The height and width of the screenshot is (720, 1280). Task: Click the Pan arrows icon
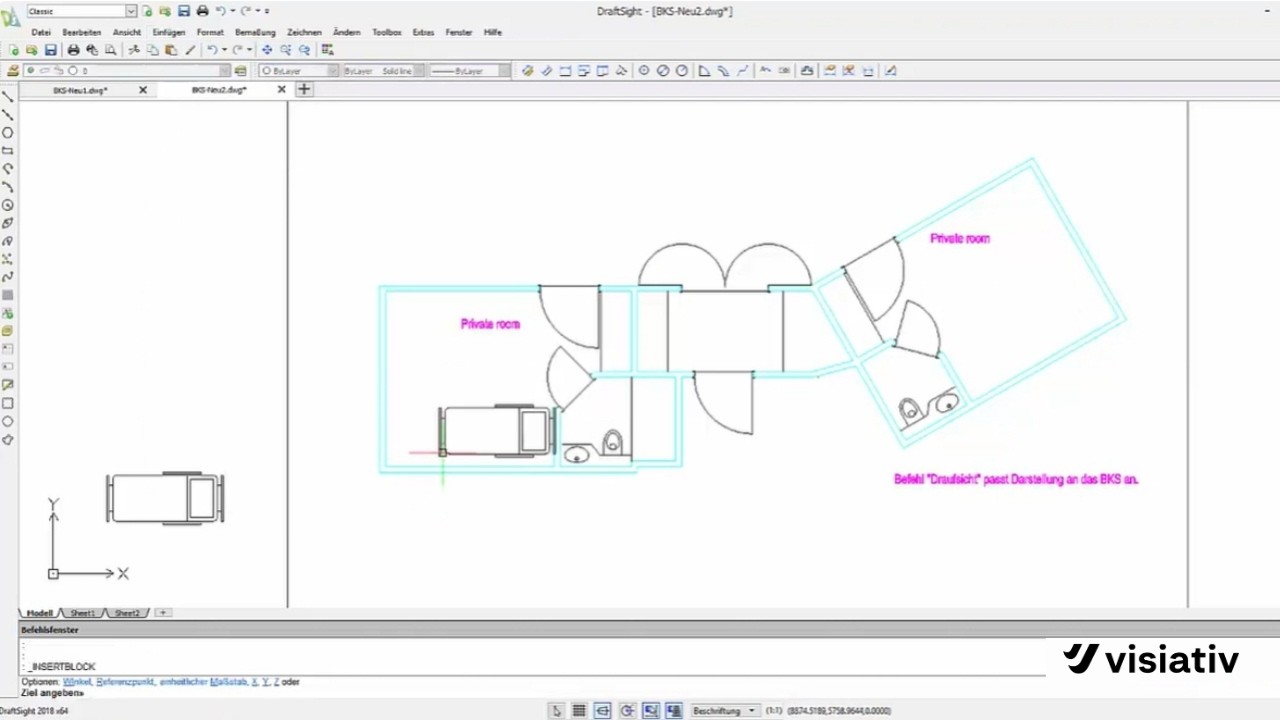point(267,50)
